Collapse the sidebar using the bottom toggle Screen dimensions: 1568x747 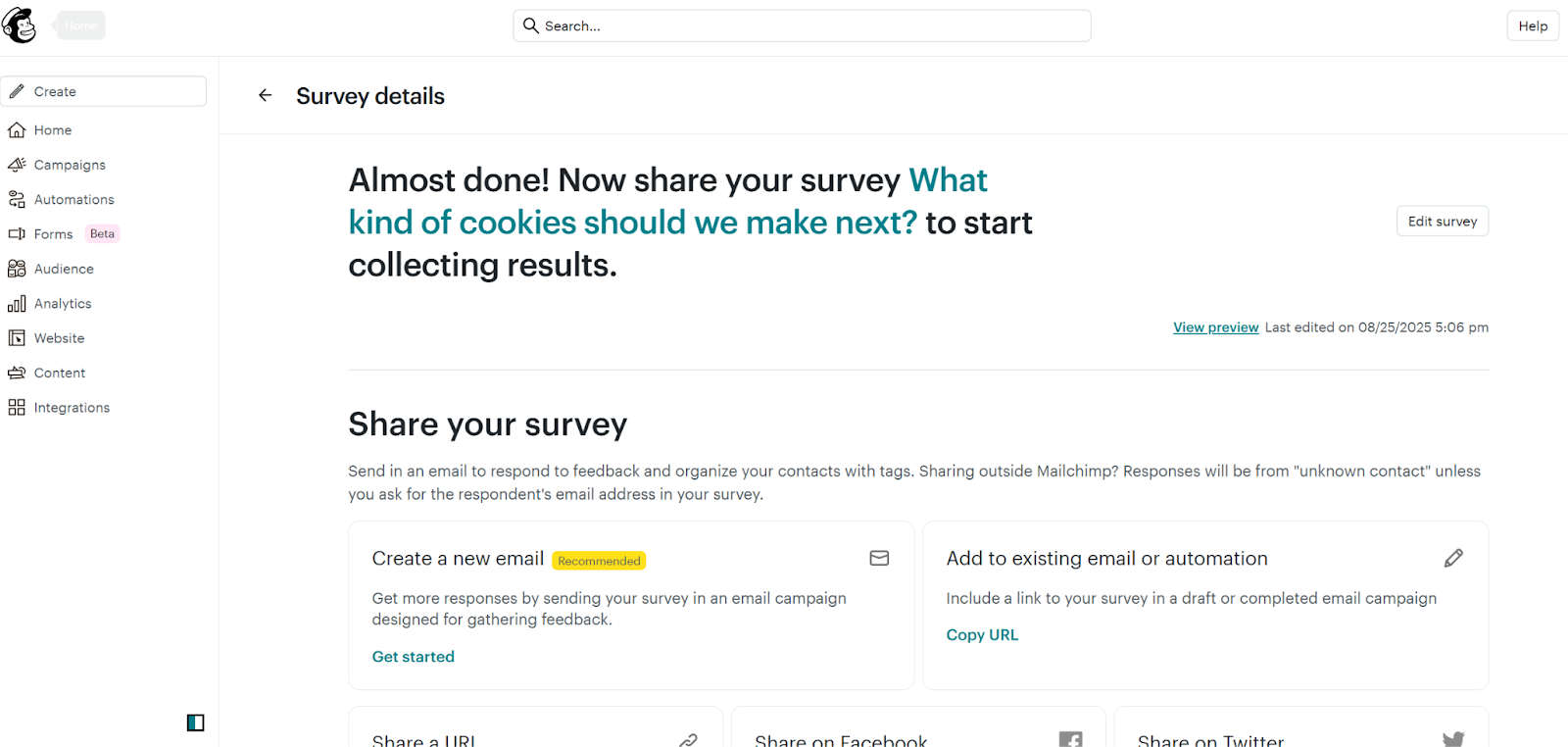click(194, 722)
